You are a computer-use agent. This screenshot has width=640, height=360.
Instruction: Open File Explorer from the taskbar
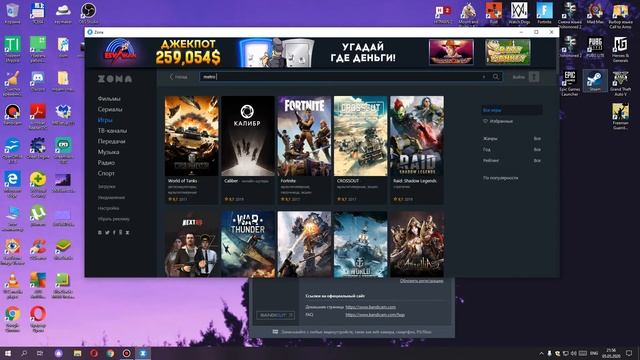78,353
